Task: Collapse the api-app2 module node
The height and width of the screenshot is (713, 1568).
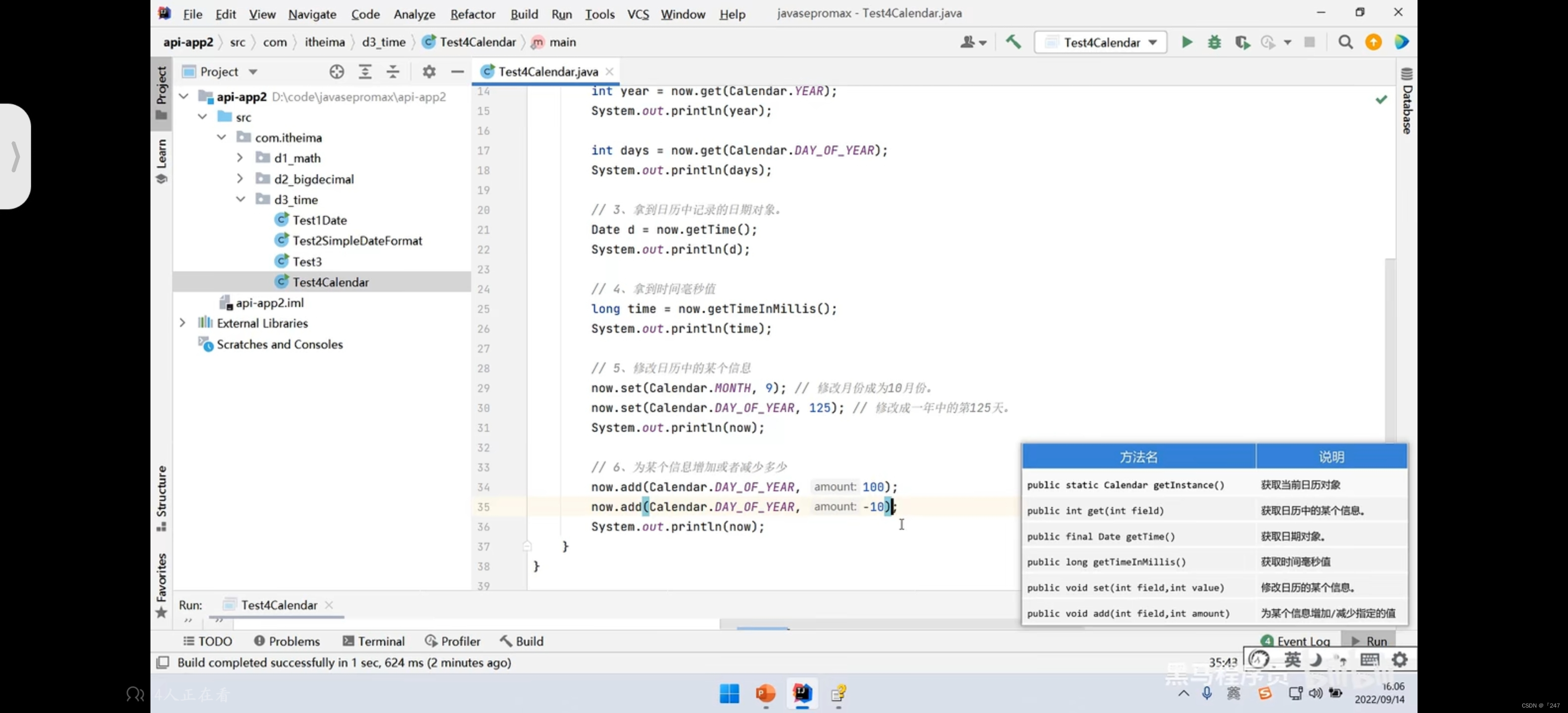Action: [x=184, y=96]
